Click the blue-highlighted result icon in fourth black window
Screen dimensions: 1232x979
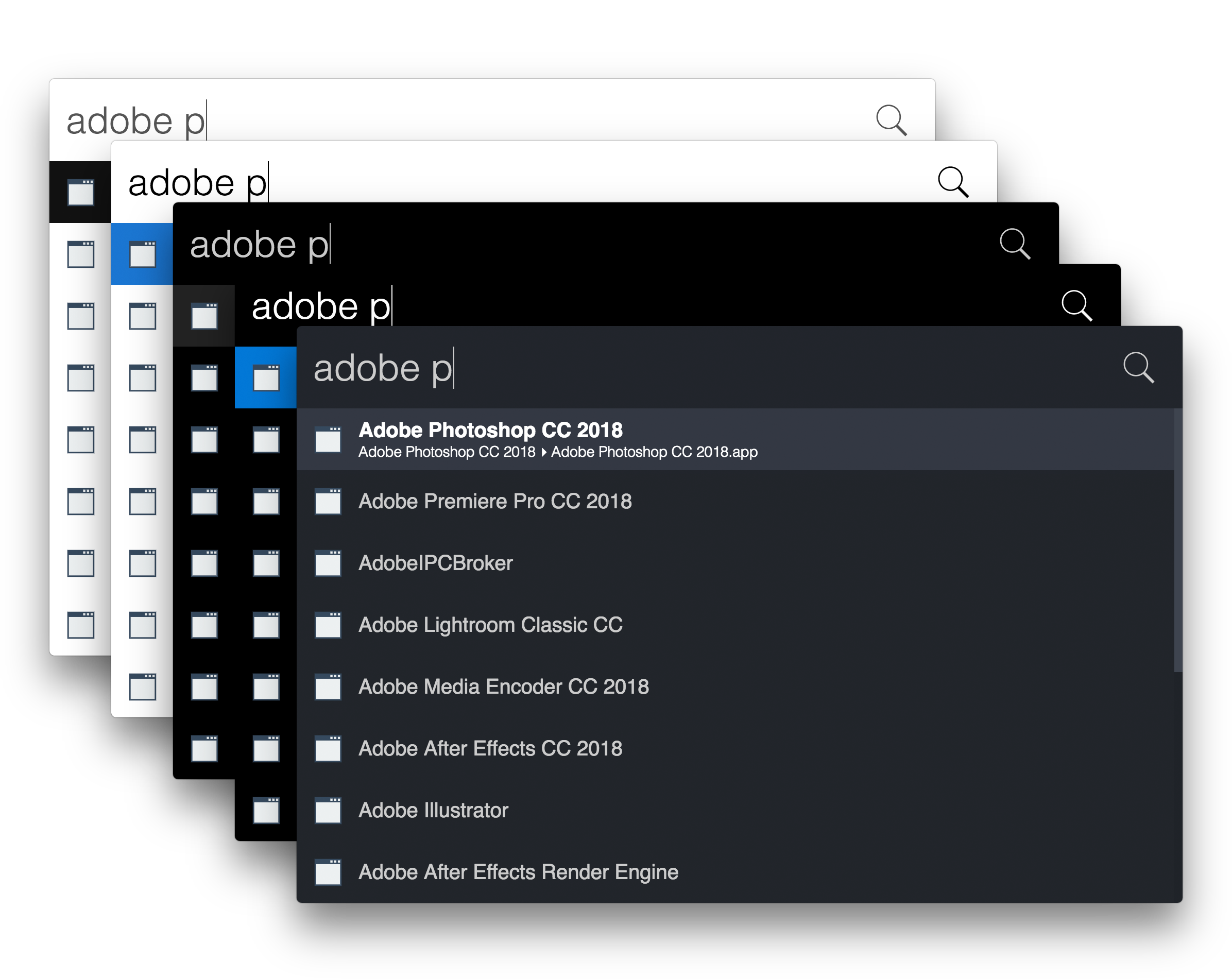tap(266, 377)
